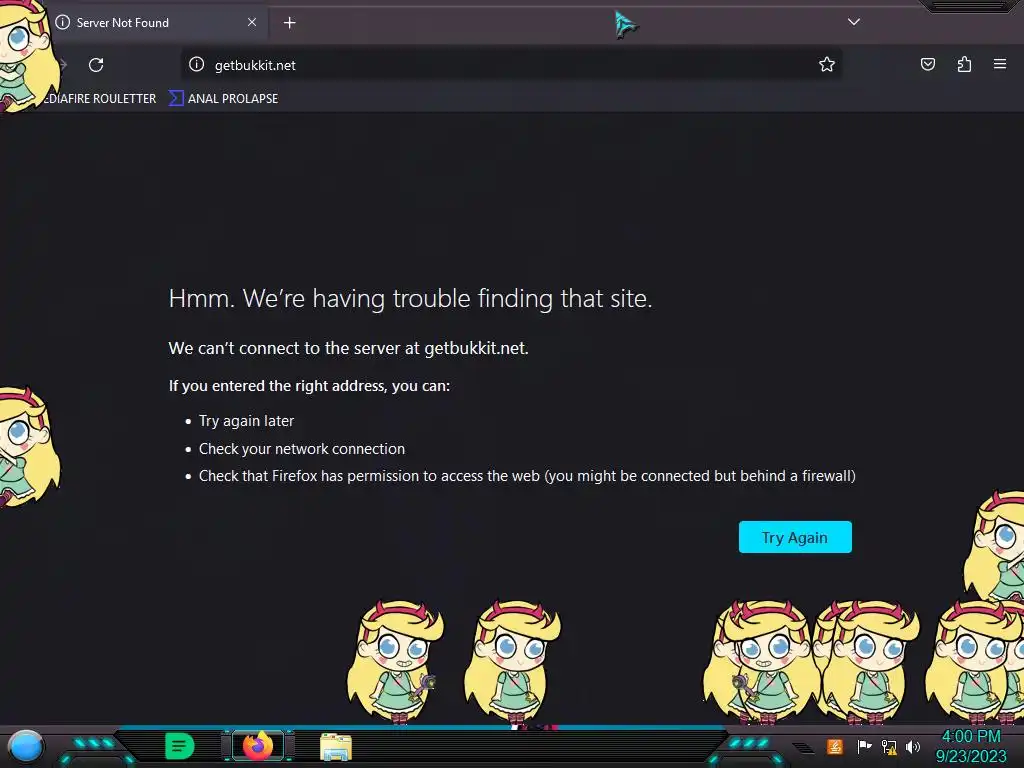
Task: Open the Save to Pocket icon
Action: pos(927,64)
